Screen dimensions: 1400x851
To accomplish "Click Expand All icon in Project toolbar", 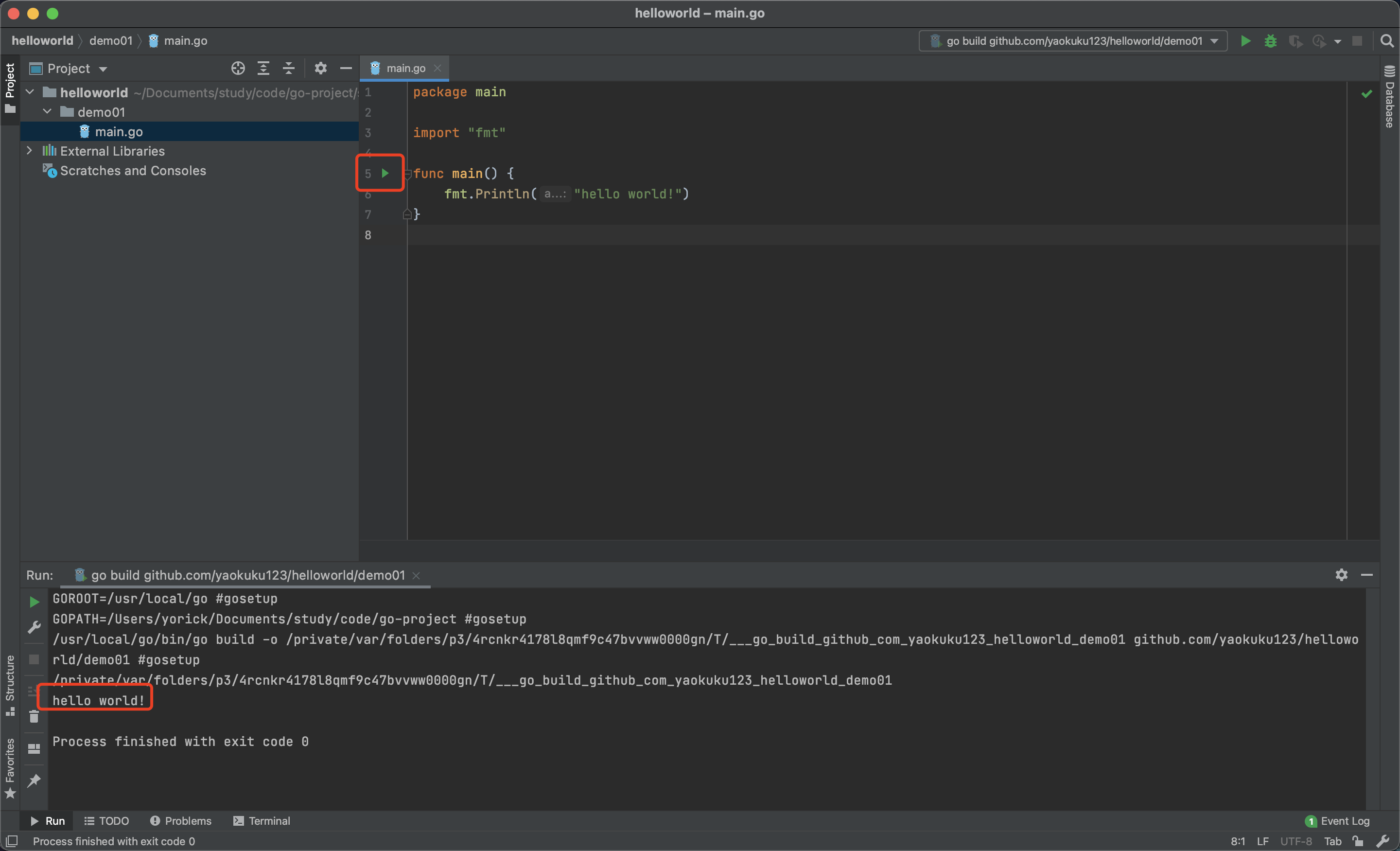I will pyautogui.click(x=263, y=69).
